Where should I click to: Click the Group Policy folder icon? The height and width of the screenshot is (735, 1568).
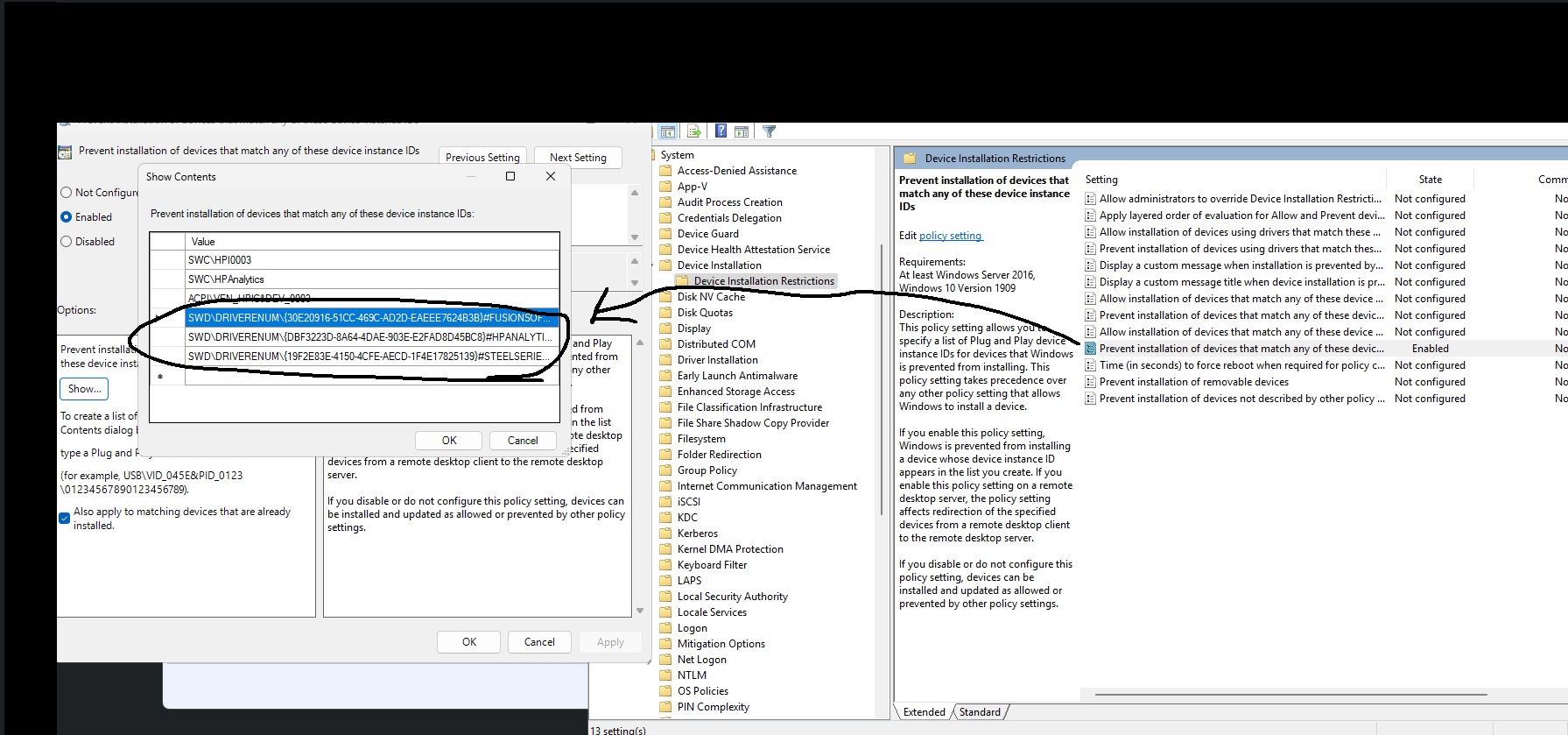[x=665, y=470]
